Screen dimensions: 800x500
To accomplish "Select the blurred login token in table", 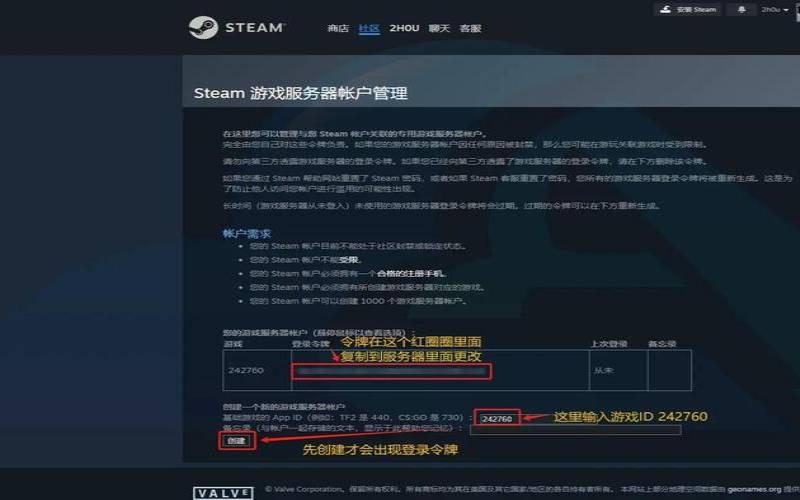I will [x=391, y=370].
